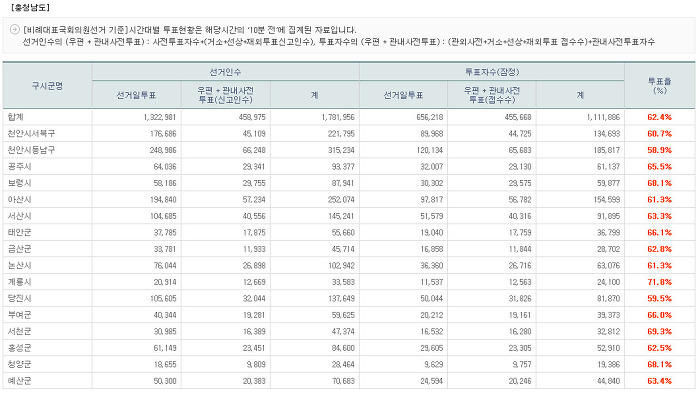Click the 58.9% turnout for 천안시동남구
Screen dimensions: 700x395
[659, 150]
